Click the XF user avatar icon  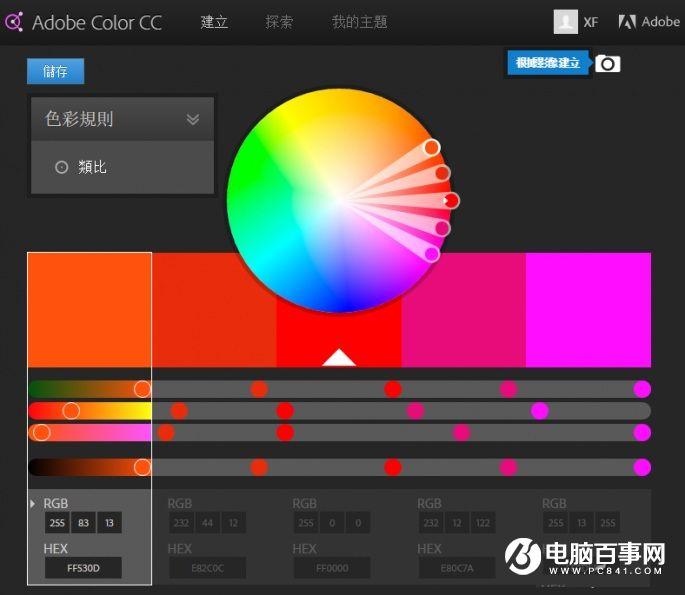tap(565, 21)
